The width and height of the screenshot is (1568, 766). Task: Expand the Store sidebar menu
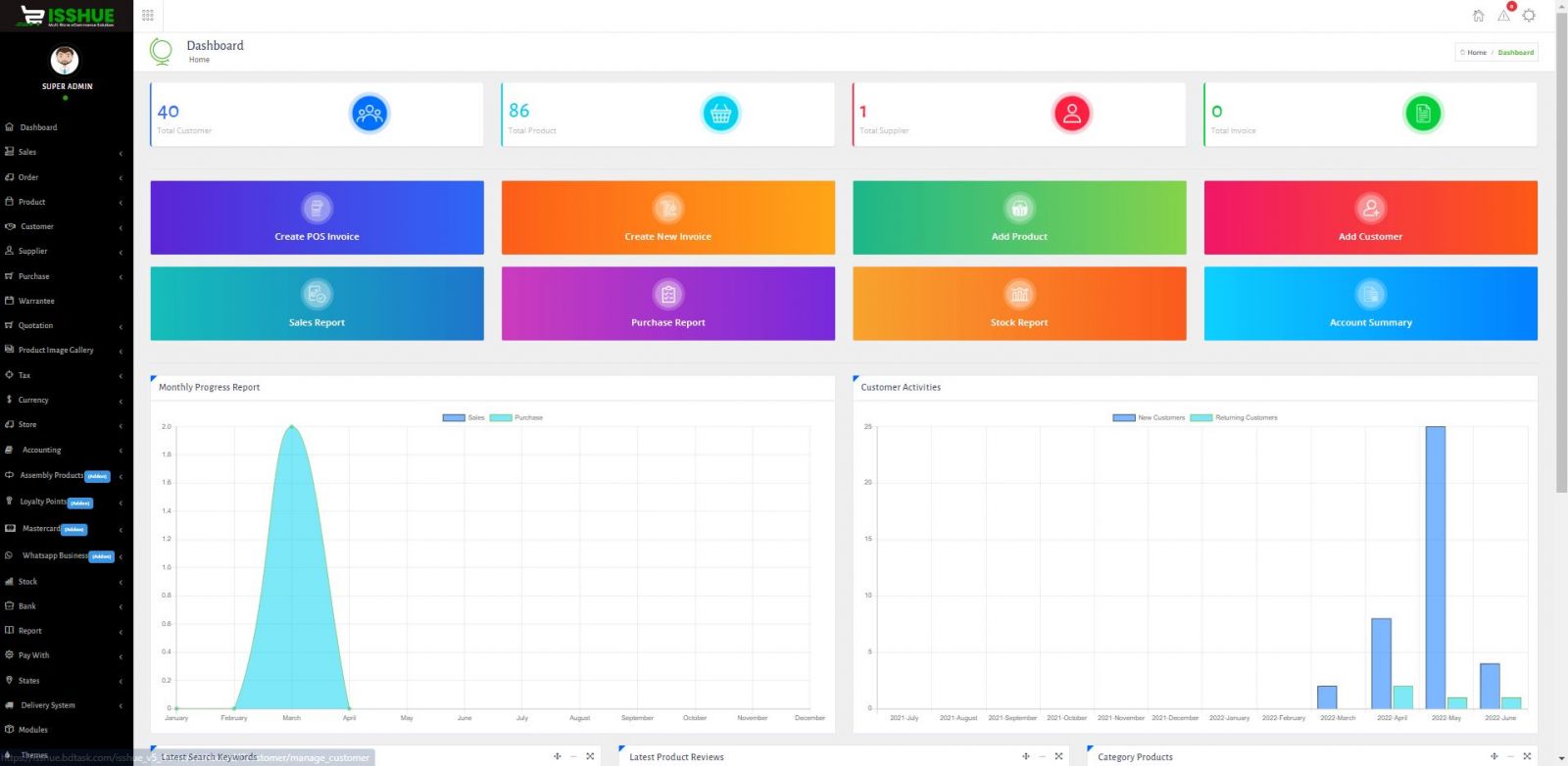tap(65, 424)
